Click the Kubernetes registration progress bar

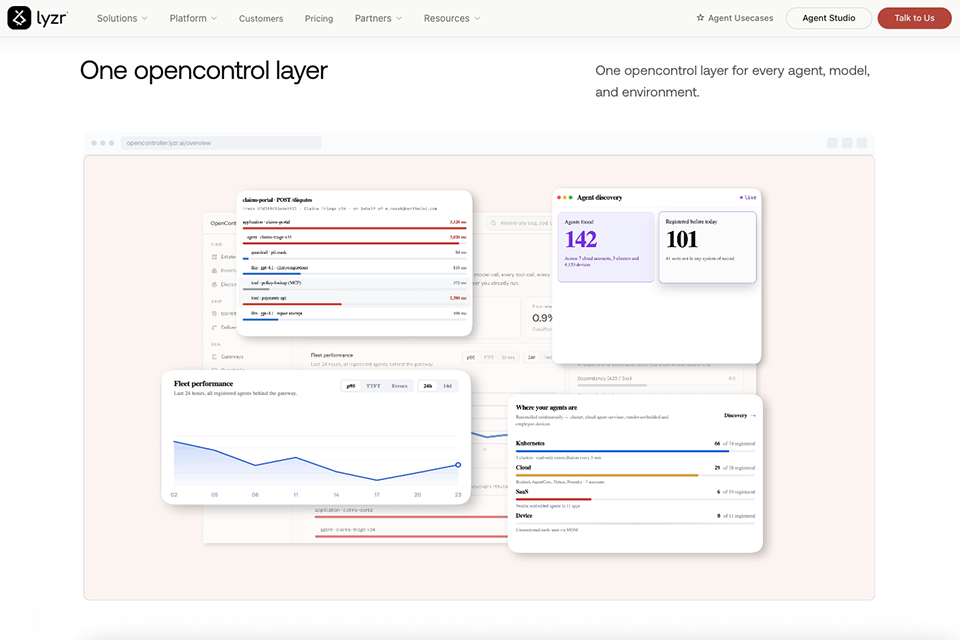(635, 451)
